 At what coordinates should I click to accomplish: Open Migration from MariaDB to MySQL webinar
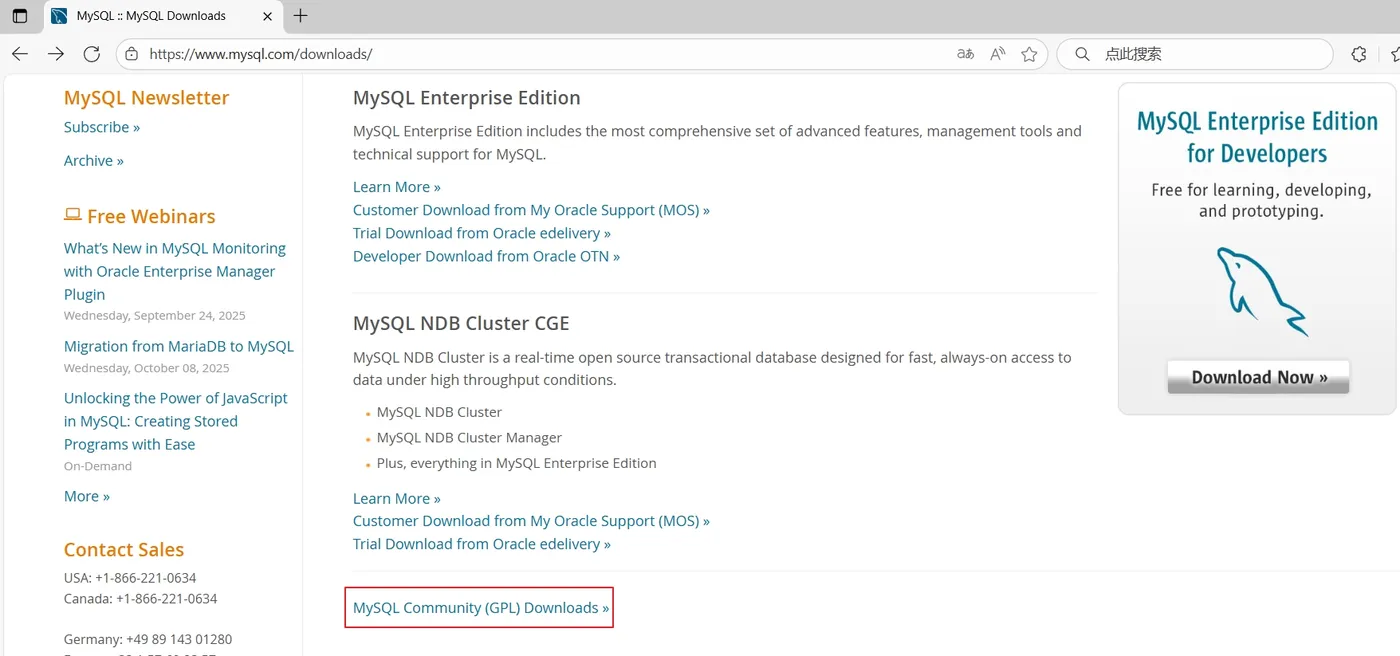(179, 346)
